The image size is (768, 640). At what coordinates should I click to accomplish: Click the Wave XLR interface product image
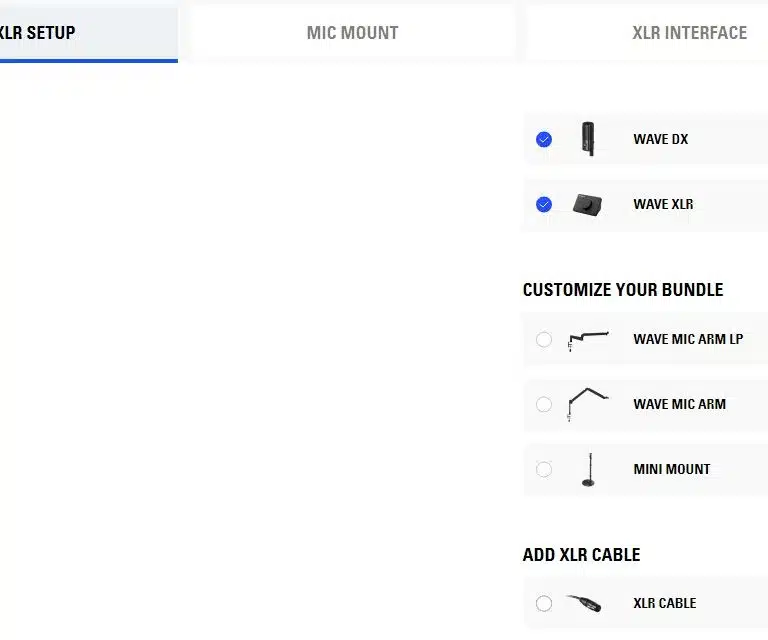588,204
